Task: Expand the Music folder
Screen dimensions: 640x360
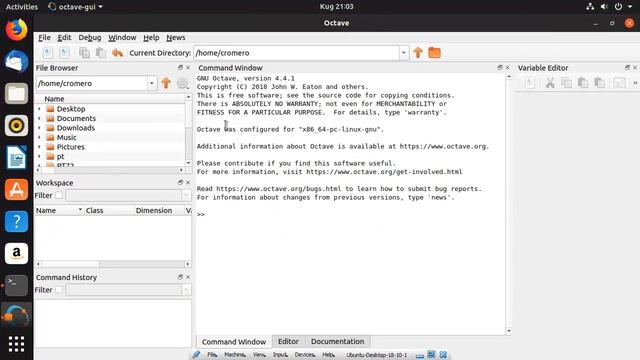Action: (39, 137)
